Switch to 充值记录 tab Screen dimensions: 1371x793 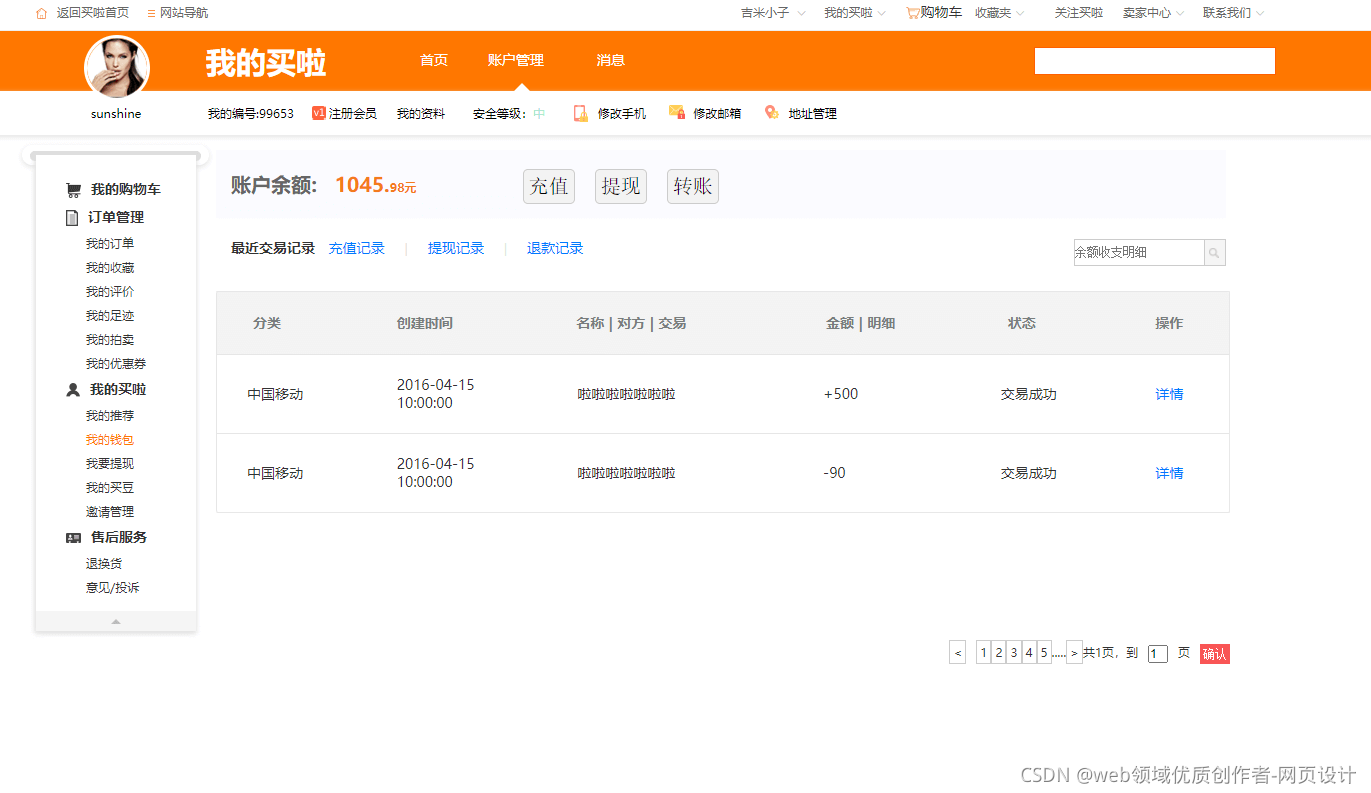tap(357, 248)
